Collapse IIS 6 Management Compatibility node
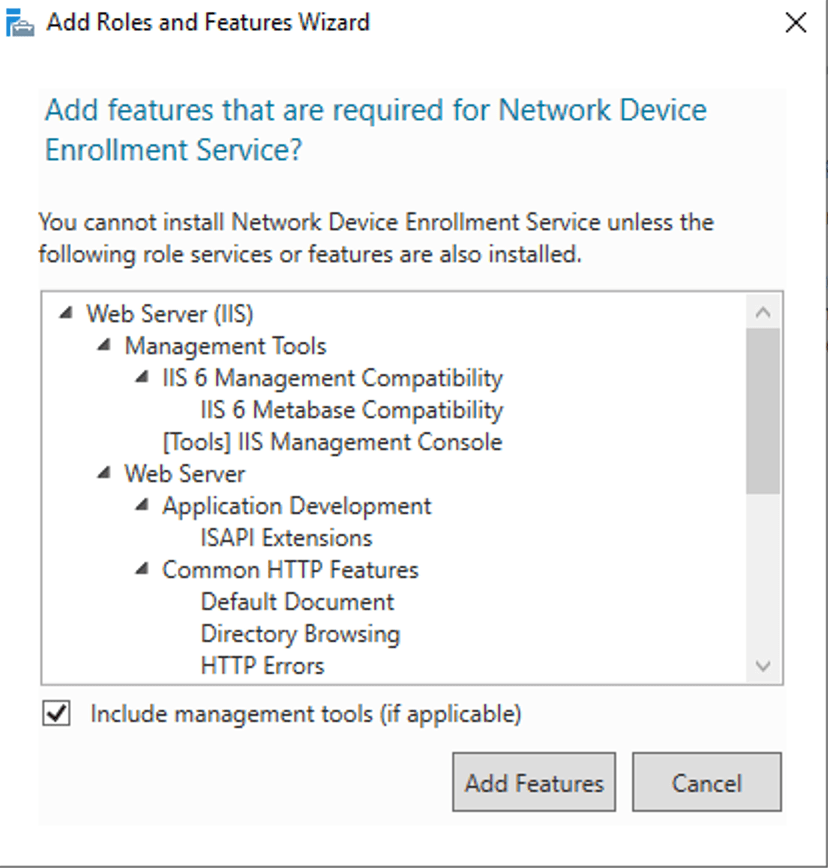 click(142, 378)
